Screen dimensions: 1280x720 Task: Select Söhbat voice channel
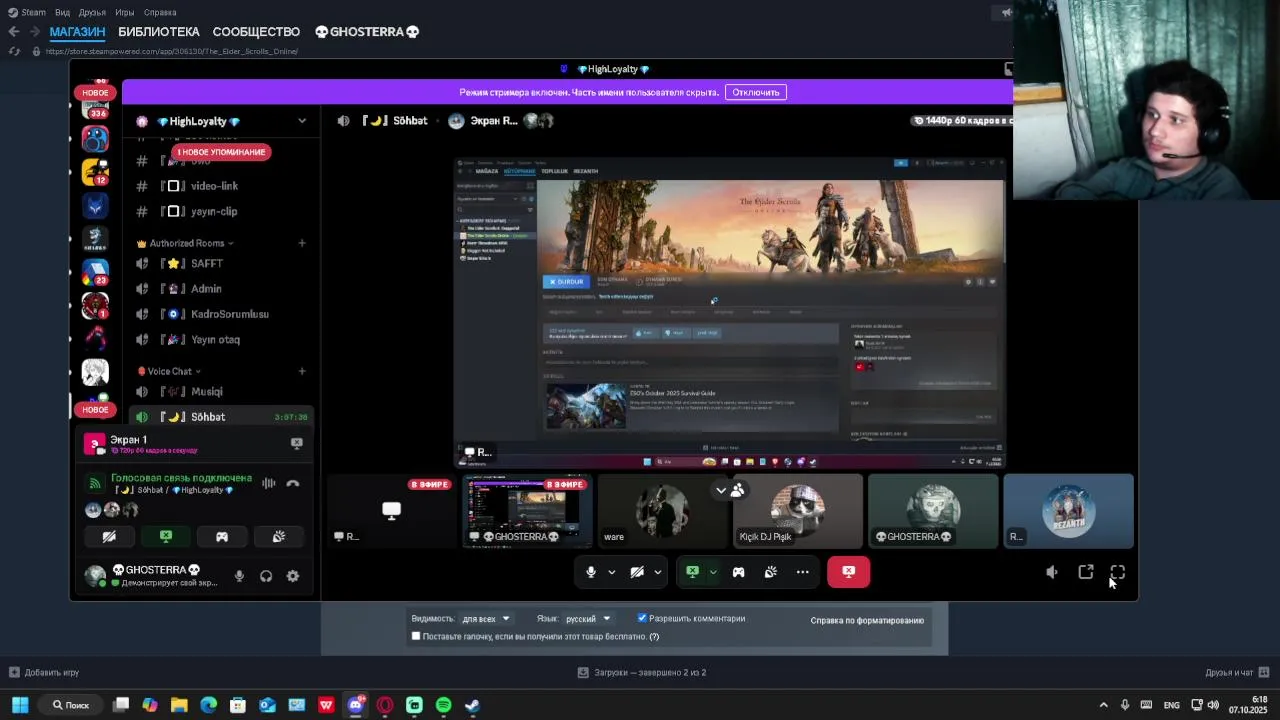(x=208, y=417)
